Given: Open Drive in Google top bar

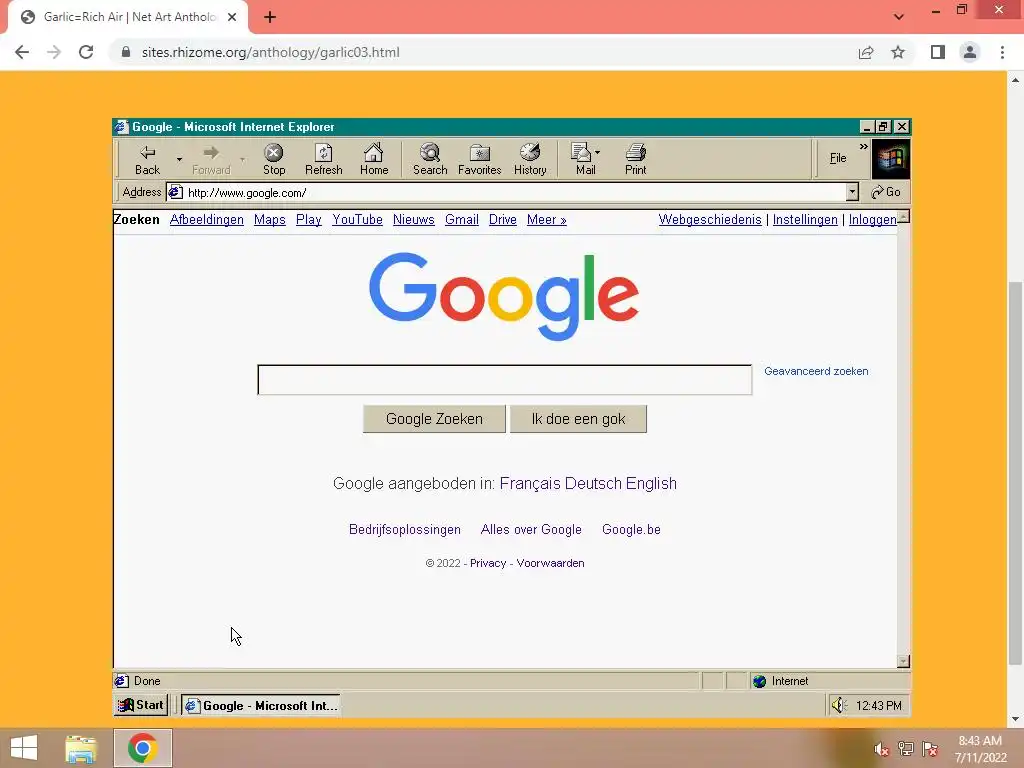Looking at the screenshot, I should coord(503,219).
